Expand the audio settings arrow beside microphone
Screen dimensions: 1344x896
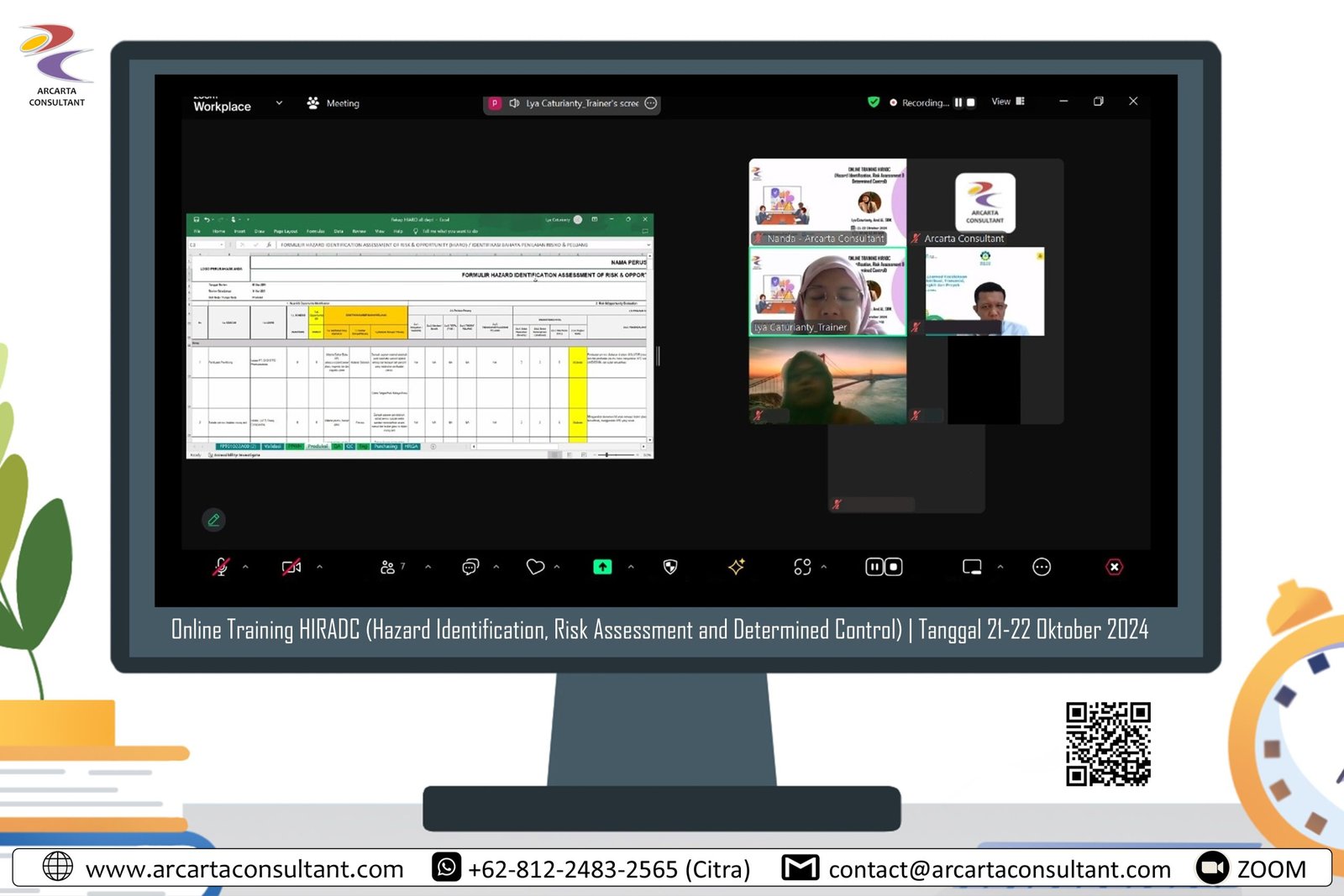tap(245, 568)
